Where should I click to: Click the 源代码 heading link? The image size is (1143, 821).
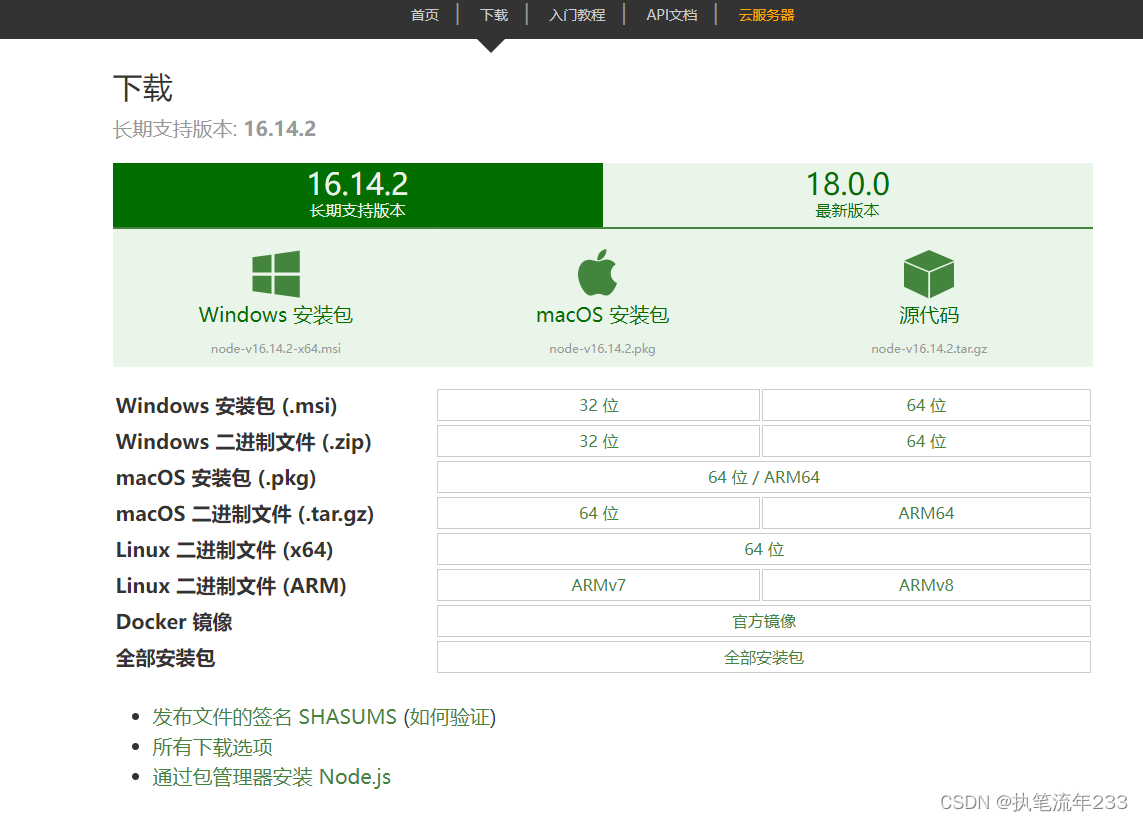(x=929, y=315)
